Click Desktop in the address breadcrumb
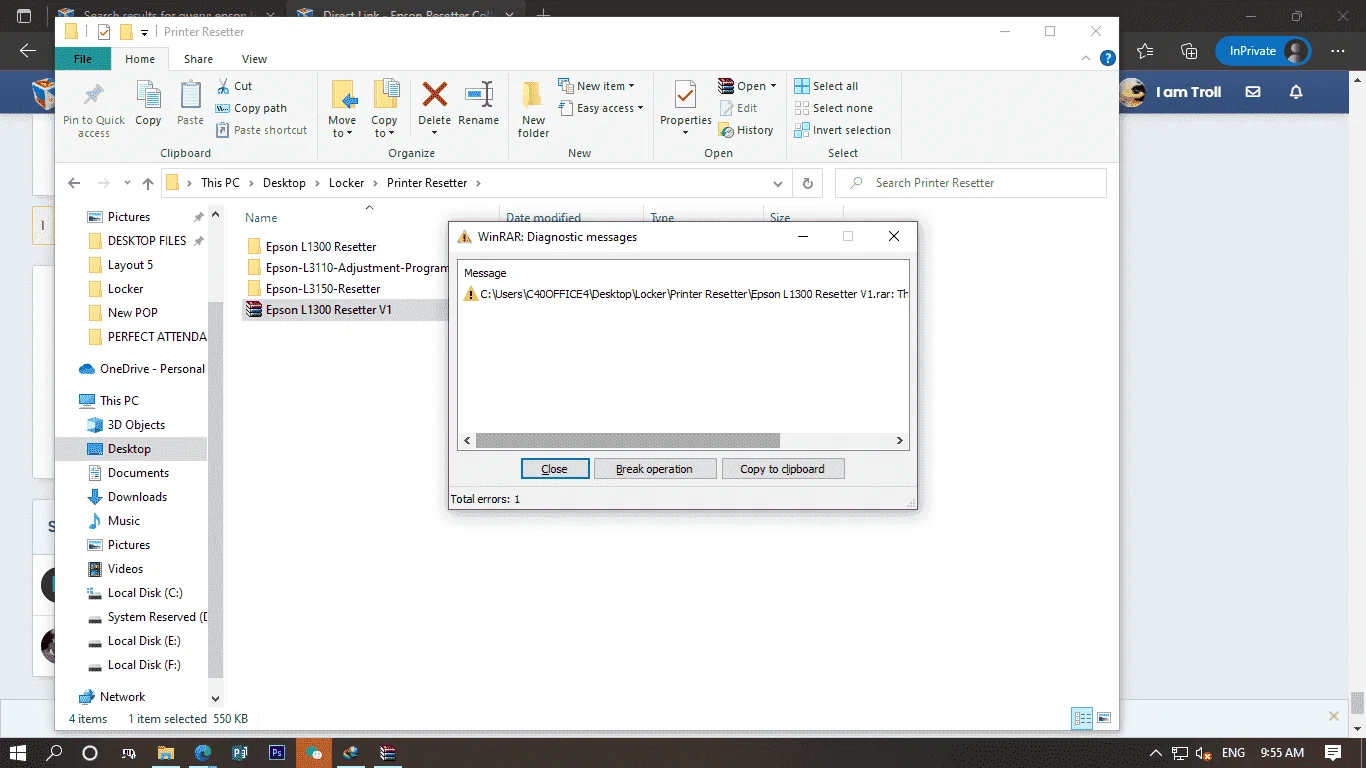Screen dimensions: 1366x768 click(x=284, y=183)
